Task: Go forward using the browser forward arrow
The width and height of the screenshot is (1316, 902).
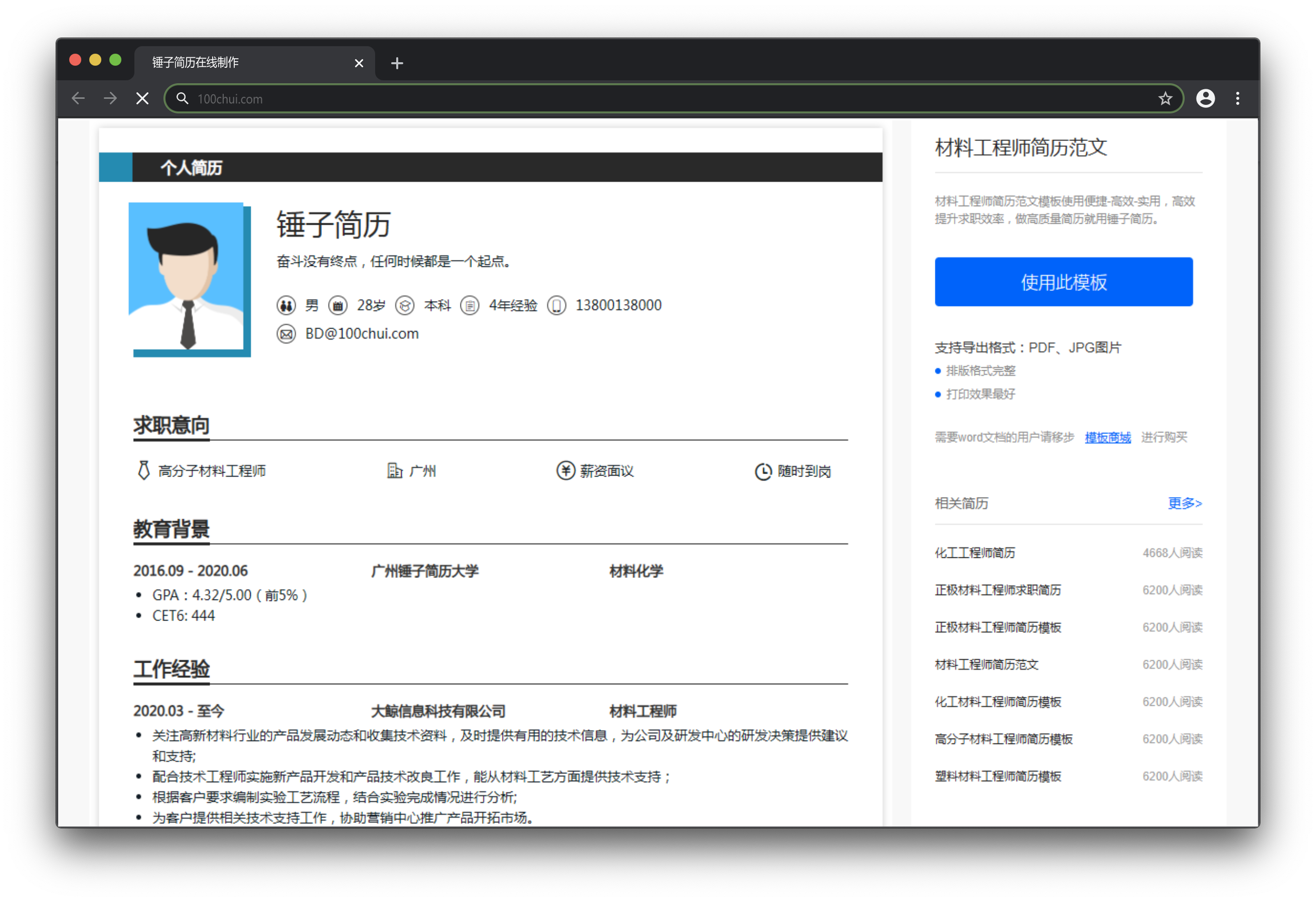Action: 110,99
